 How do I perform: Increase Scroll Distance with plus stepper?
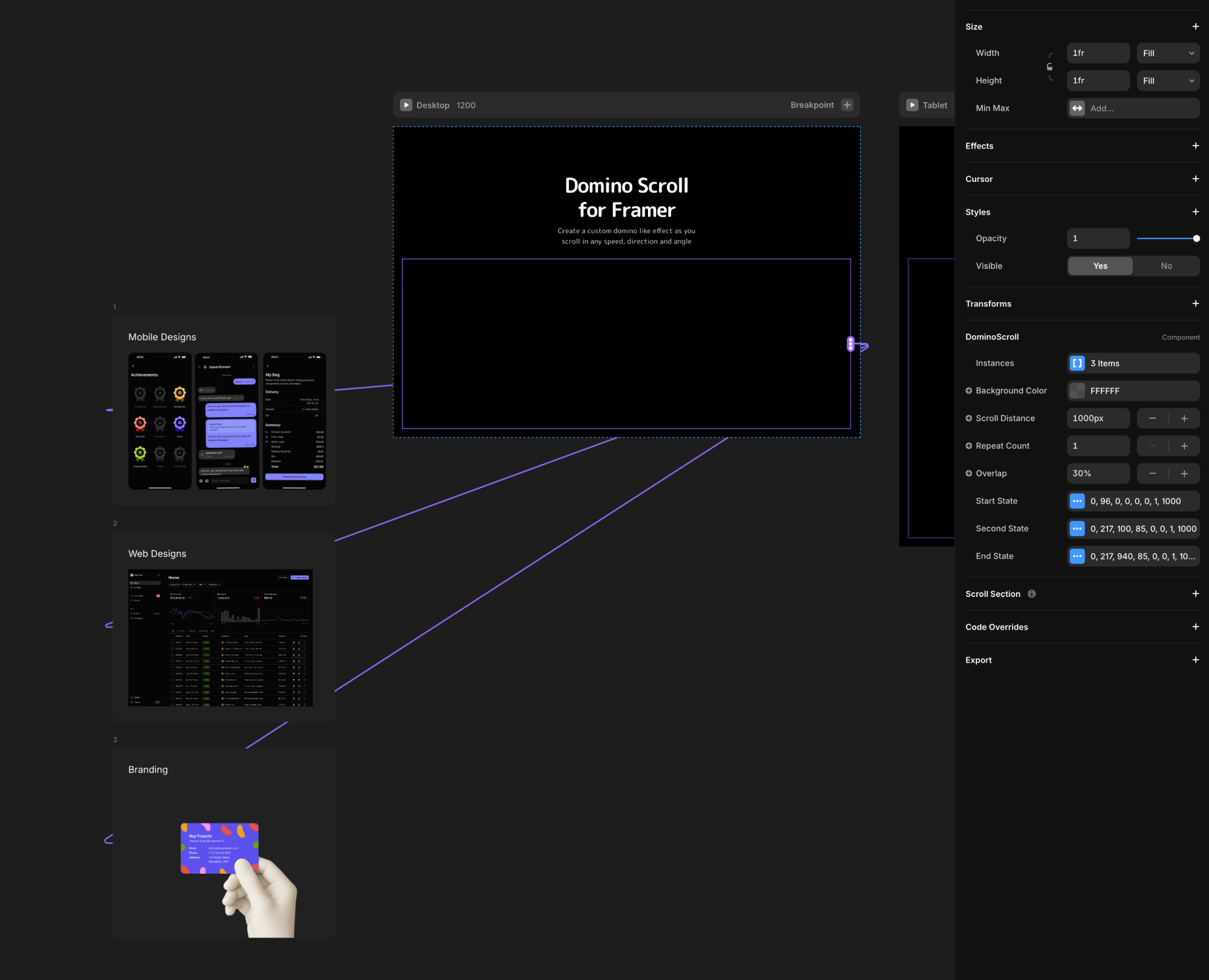coord(1184,418)
